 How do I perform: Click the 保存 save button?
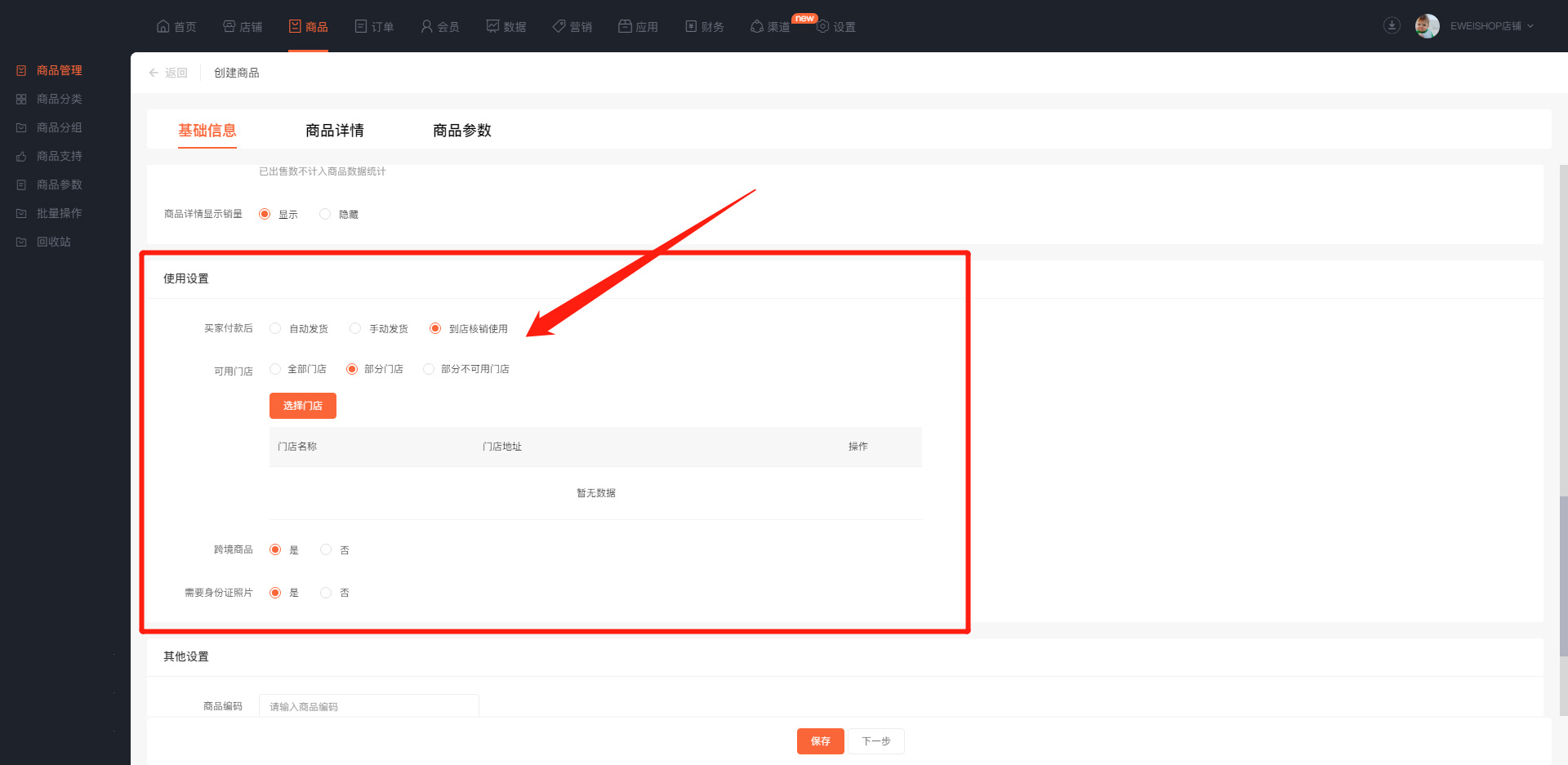pyautogui.click(x=820, y=741)
